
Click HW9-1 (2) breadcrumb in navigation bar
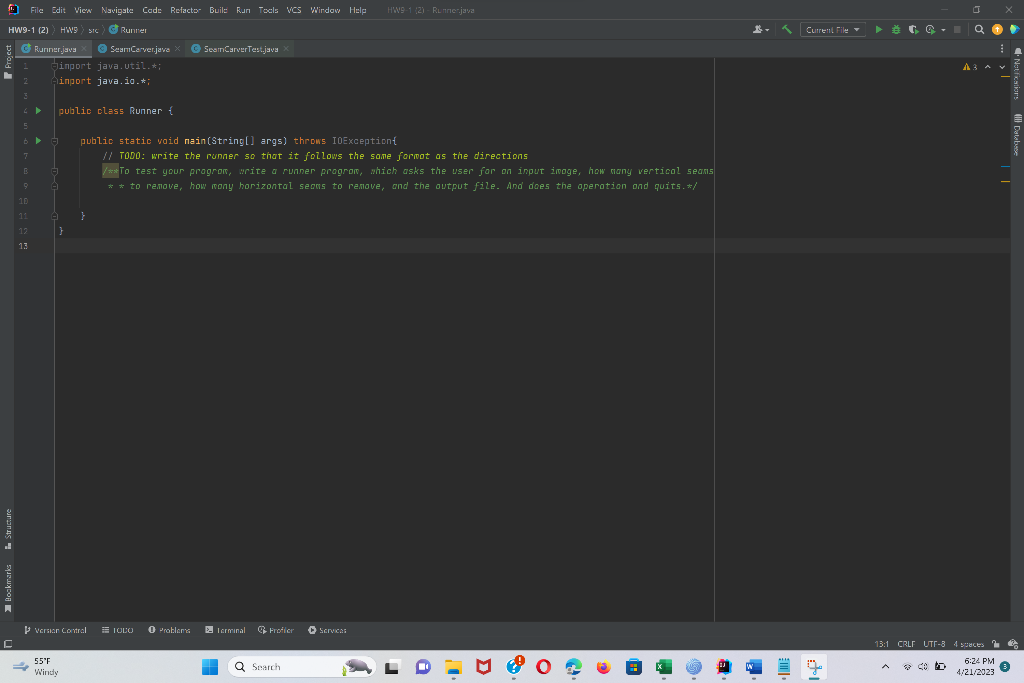(28, 30)
